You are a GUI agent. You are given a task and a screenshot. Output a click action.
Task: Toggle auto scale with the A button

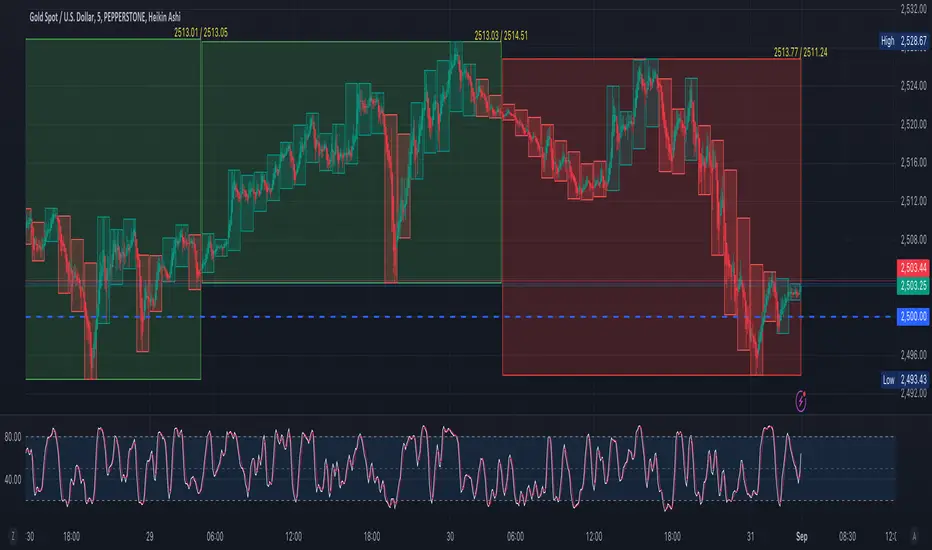[x=915, y=535]
